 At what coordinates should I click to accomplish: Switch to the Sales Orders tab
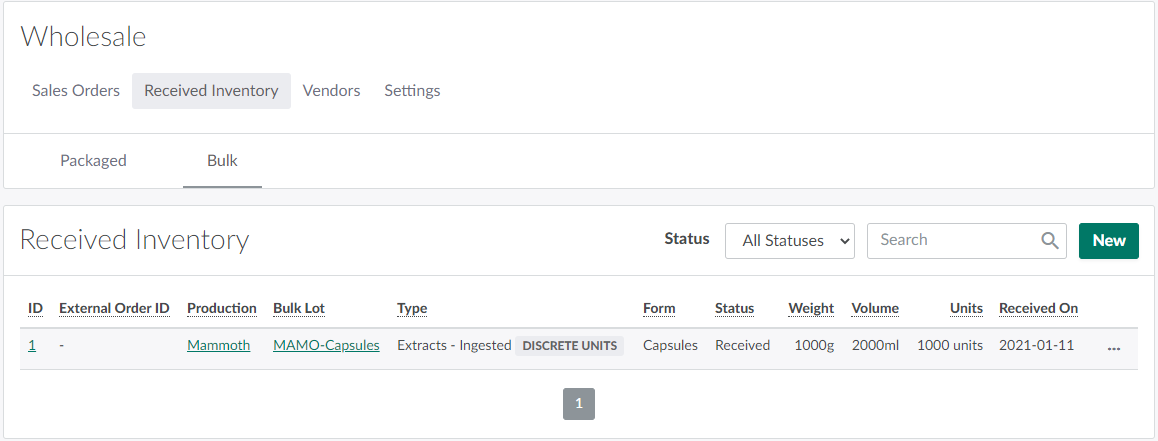76,91
